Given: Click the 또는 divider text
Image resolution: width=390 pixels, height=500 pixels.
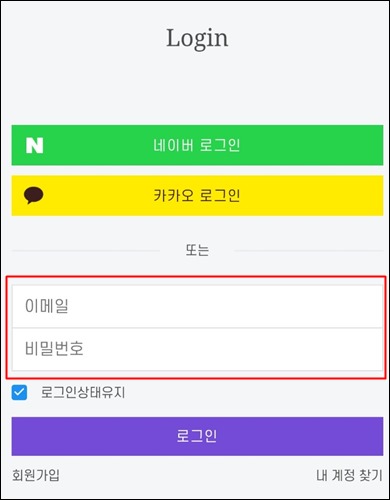Looking at the screenshot, I should (x=197, y=250).
